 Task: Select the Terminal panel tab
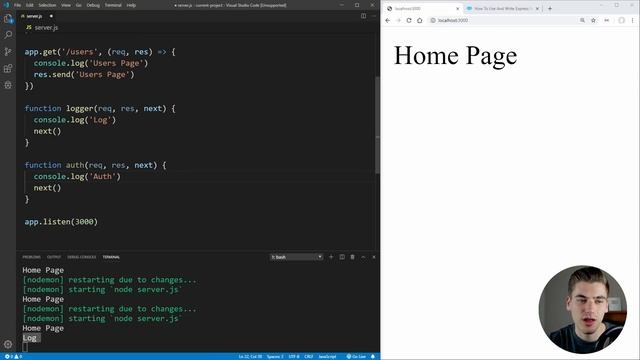pos(111,257)
